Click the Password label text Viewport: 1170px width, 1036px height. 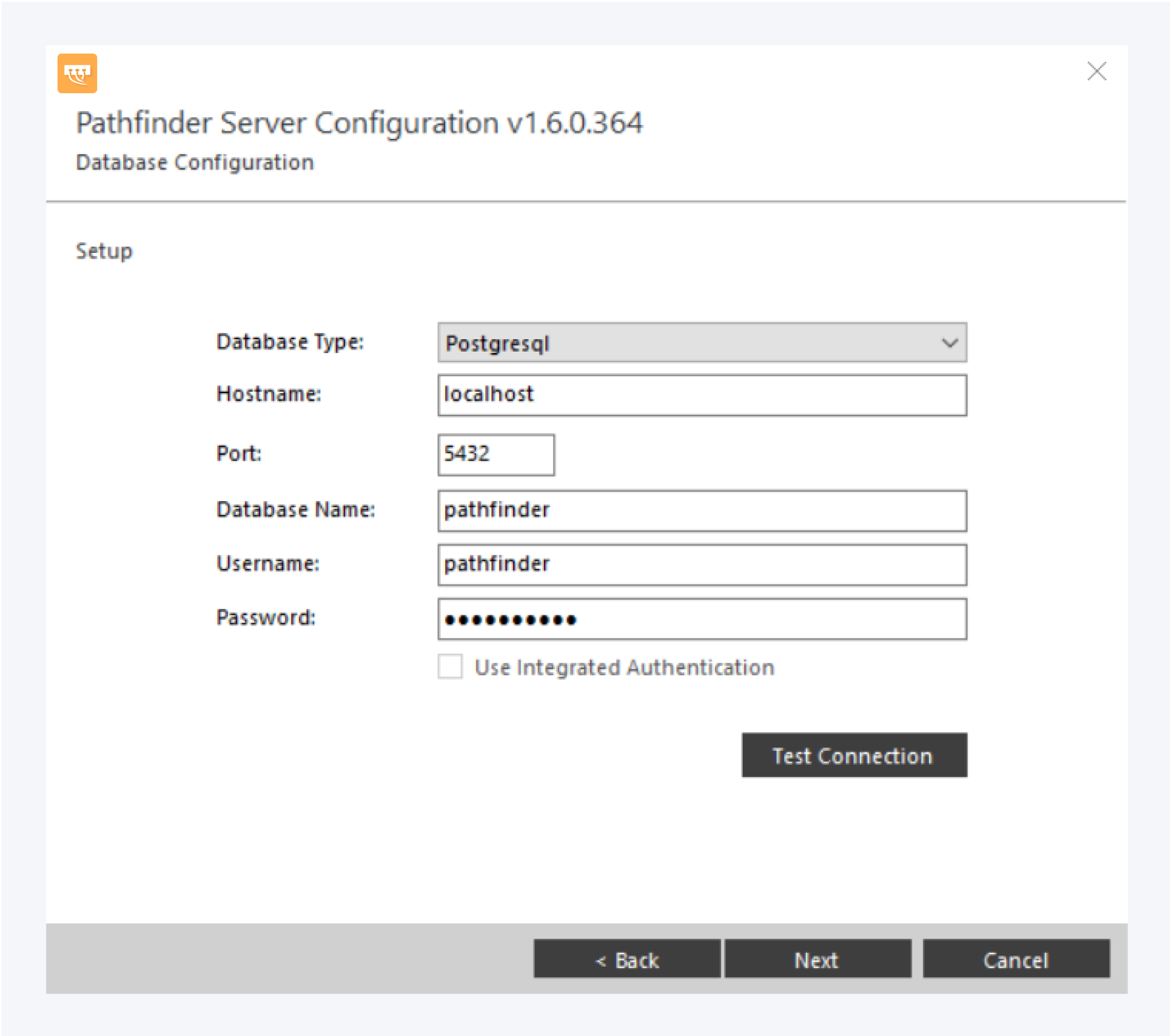coord(266,617)
